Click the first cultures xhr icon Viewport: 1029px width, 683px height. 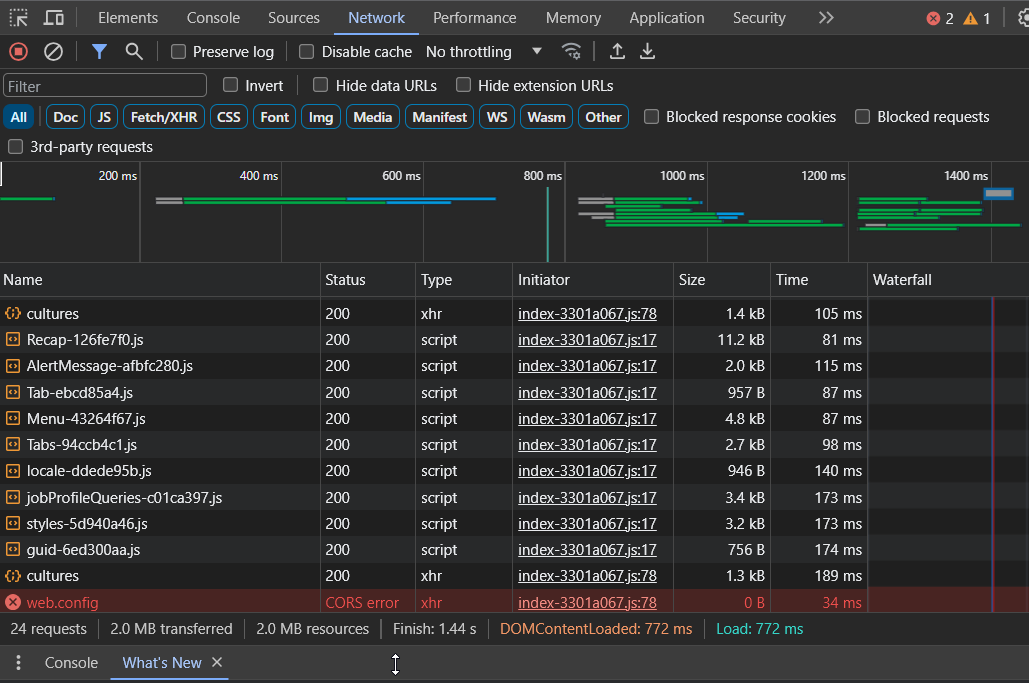click(x=12, y=314)
